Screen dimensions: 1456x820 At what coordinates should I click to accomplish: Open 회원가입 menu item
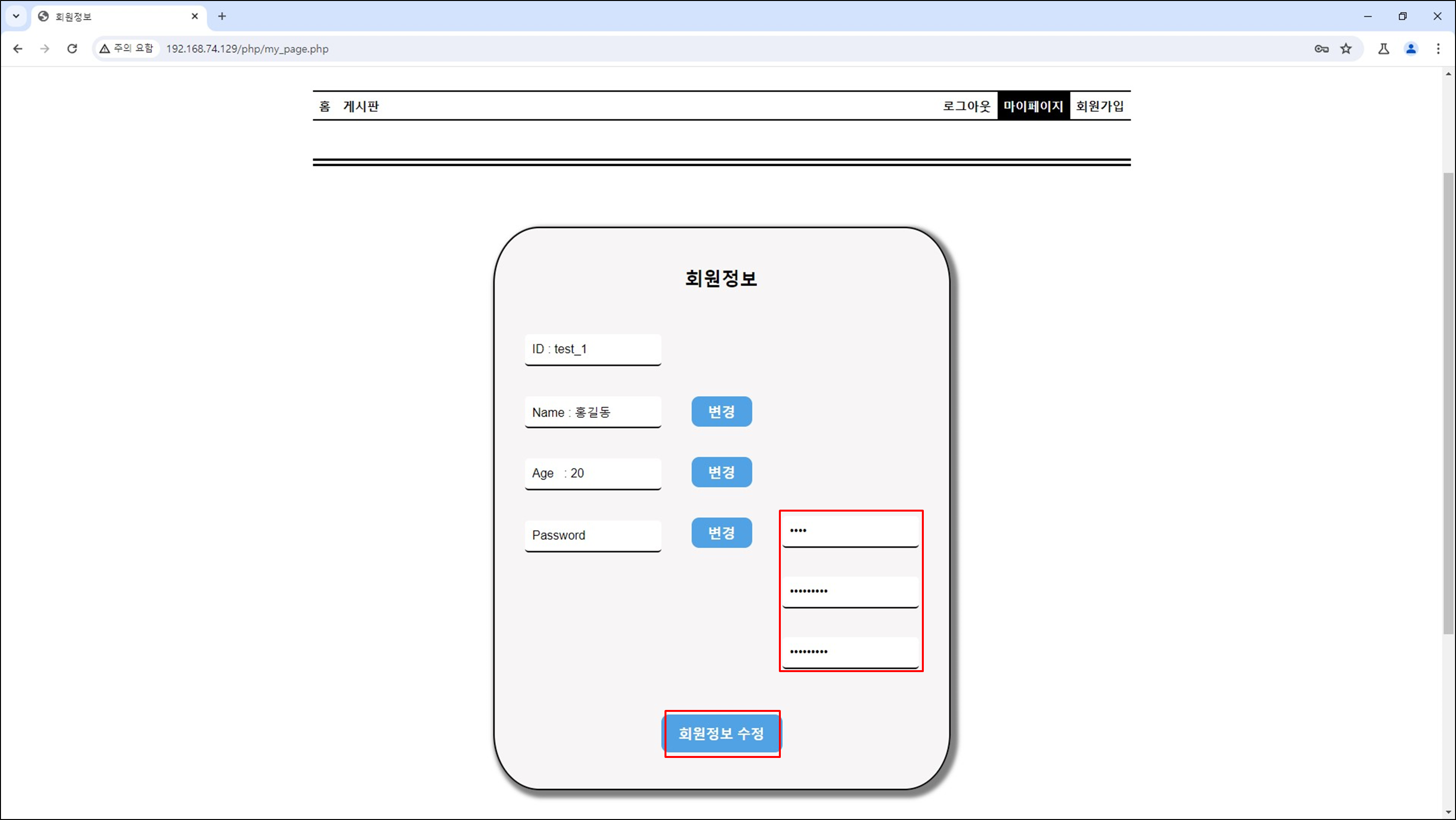[1100, 106]
